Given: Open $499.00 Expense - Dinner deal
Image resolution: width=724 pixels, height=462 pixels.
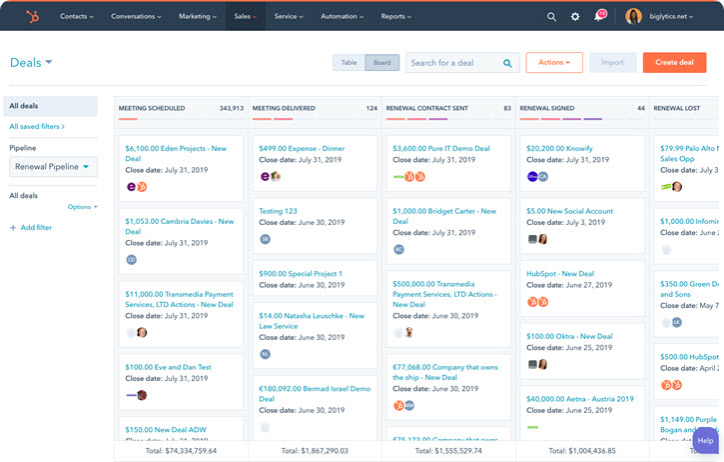Looking at the screenshot, I should 302,148.
